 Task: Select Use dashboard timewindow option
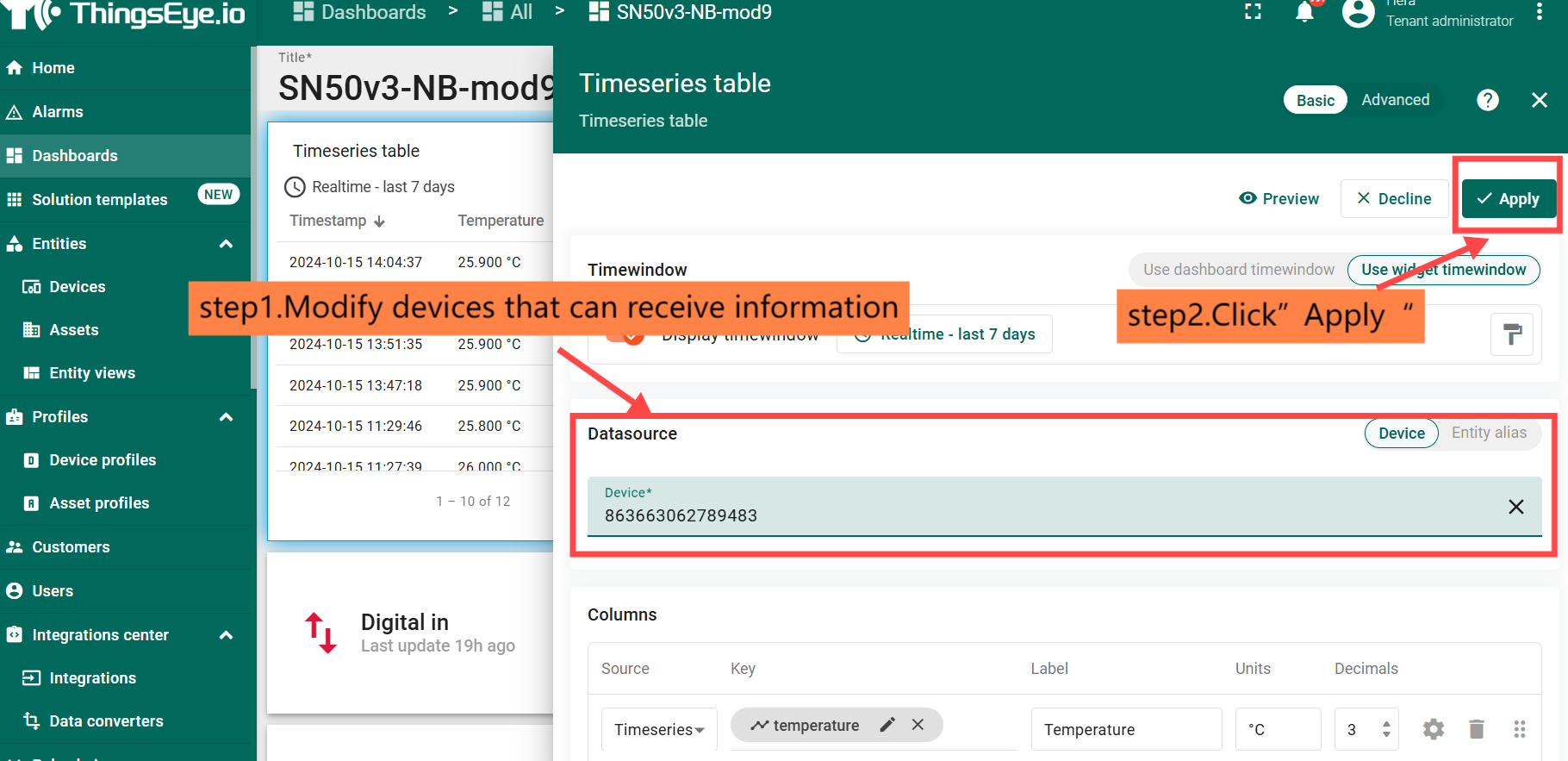click(1238, 270)
